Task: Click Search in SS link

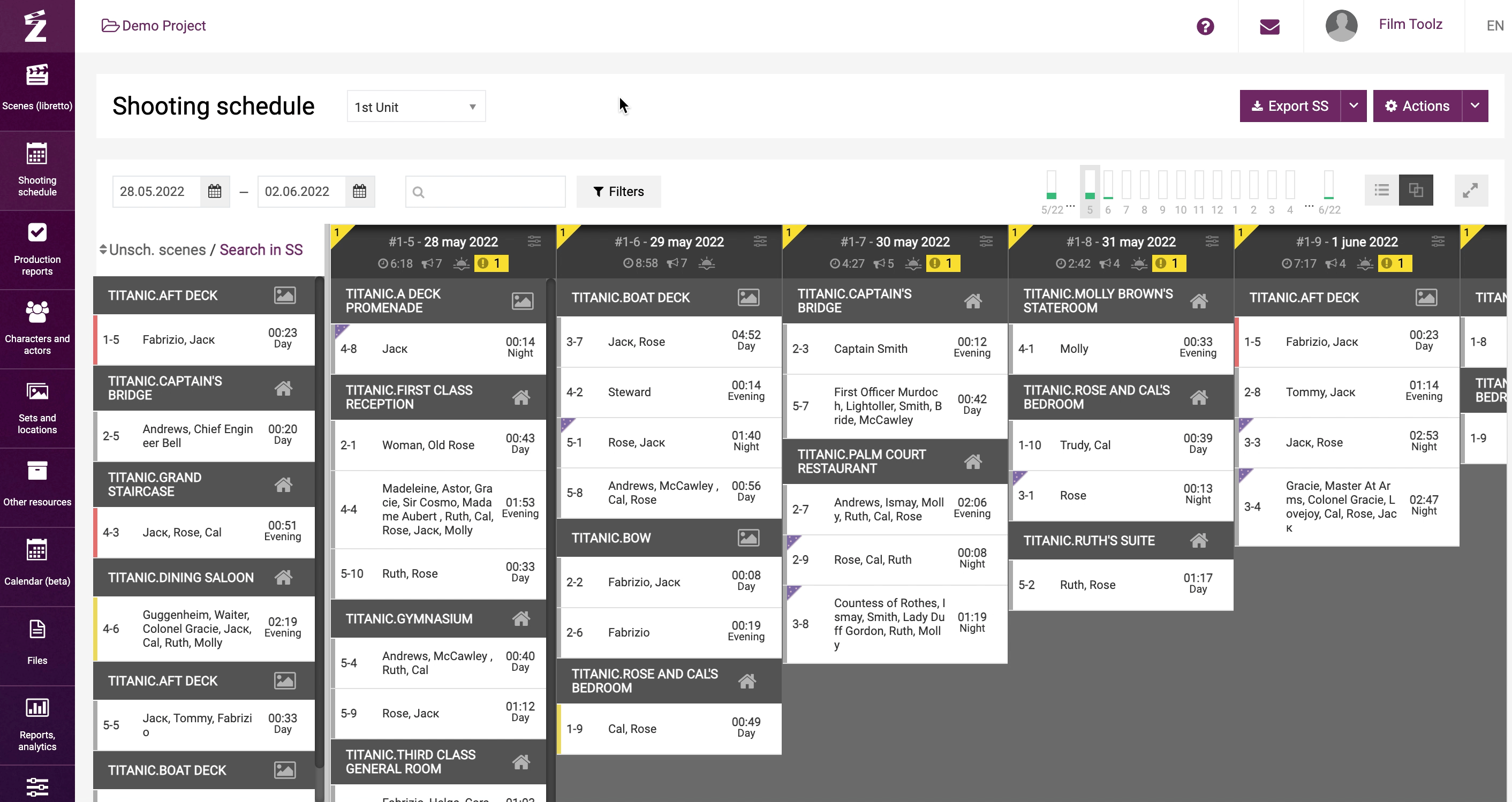Action: (x=261, y=250)
